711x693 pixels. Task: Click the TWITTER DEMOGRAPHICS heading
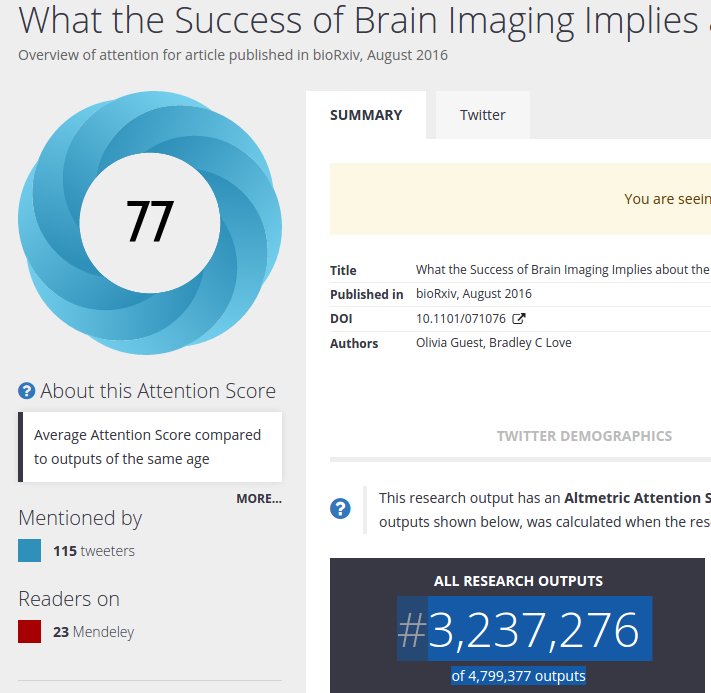pyautogui.click(x=584, y=436)
